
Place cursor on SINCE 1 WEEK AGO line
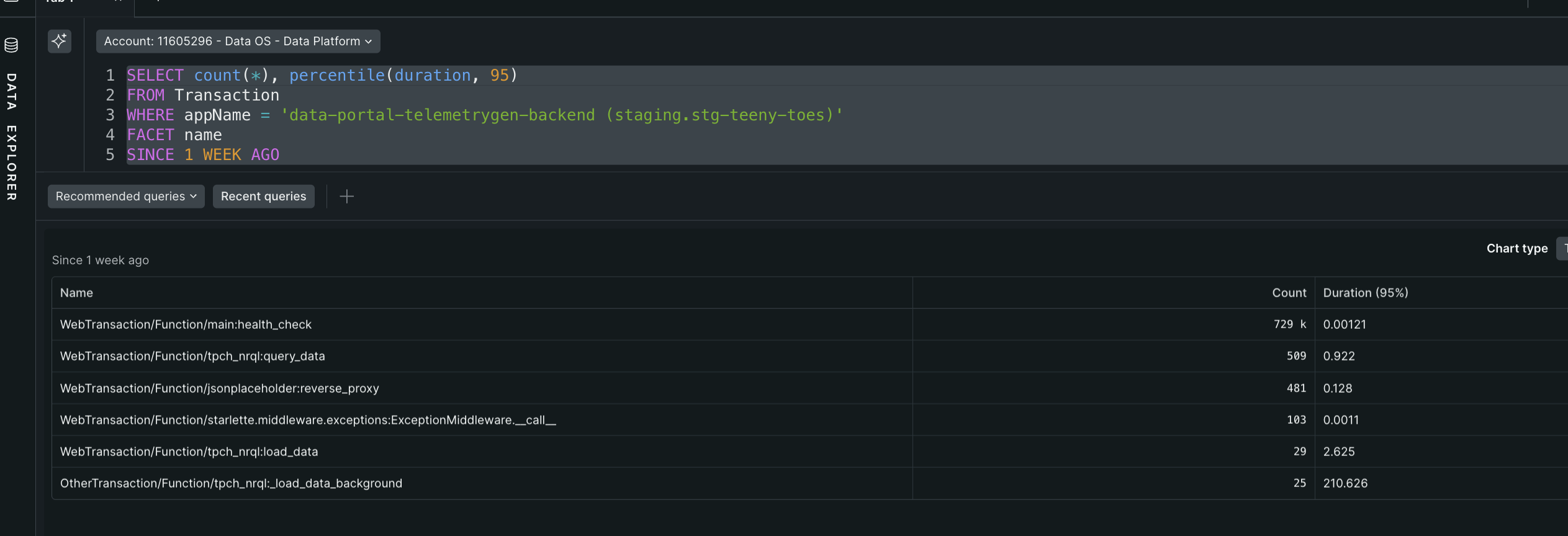pyautogui.click(x=203, y=155)
